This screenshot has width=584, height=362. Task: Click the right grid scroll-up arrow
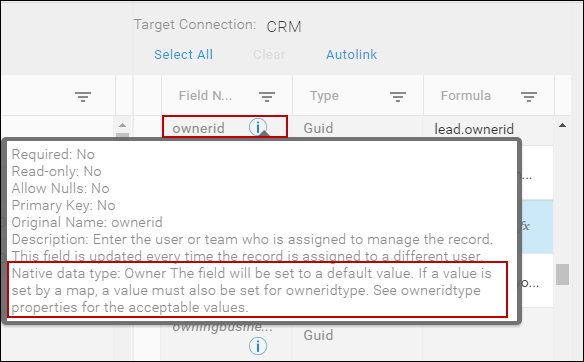(x=562, y=126)
